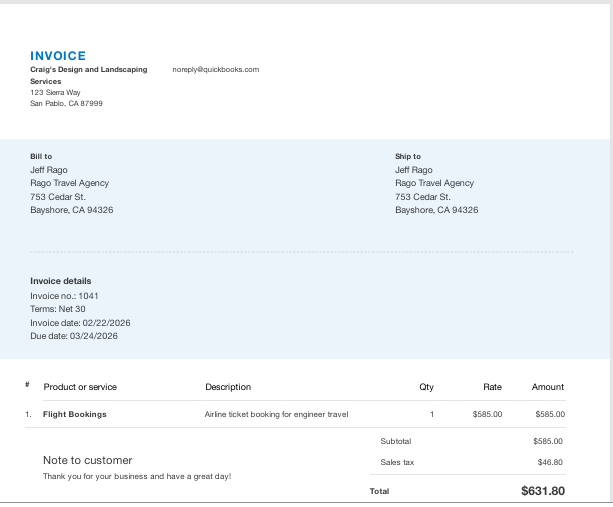Image resolution: width=613 pixels, height=507 pixels.
Task: Click the blue INVOICE heading
Action: click(x=58, y=56)
